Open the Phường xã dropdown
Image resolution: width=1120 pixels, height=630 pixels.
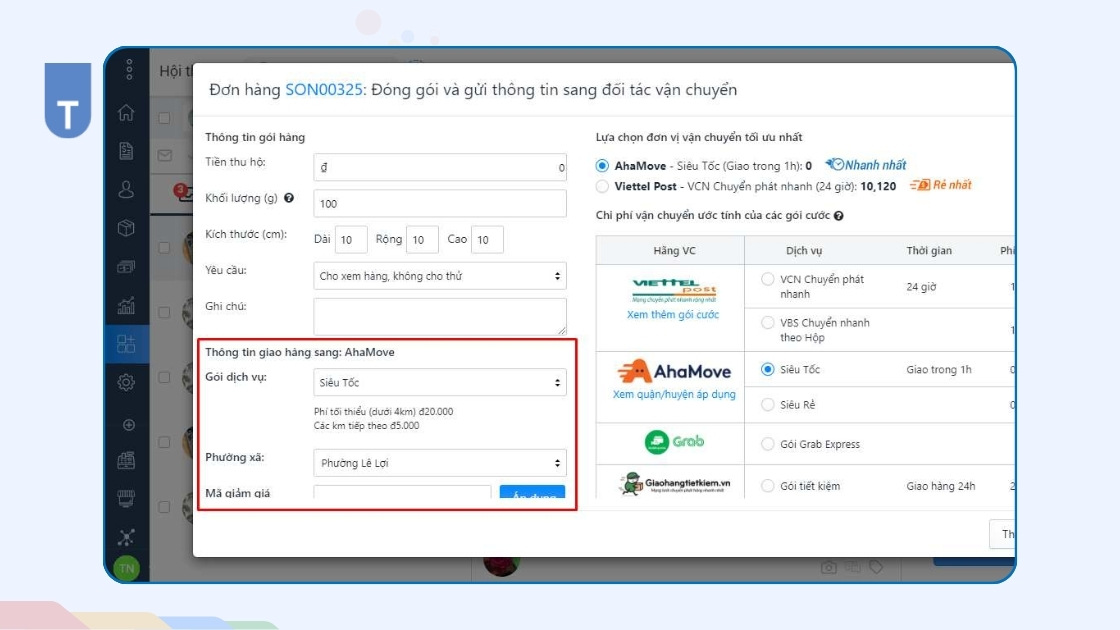(440, 463)
